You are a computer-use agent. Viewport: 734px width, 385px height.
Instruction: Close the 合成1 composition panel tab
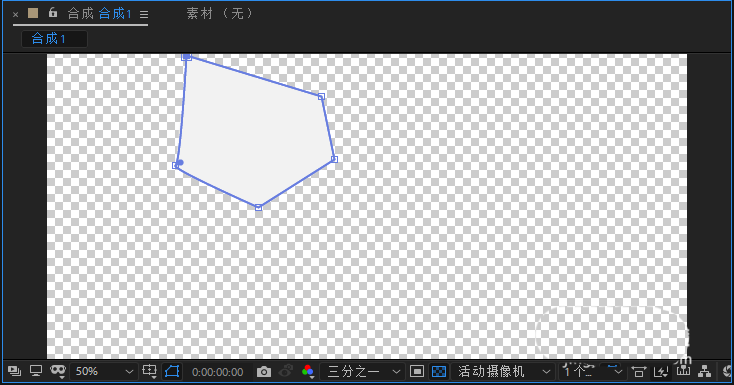pos(15,15)
